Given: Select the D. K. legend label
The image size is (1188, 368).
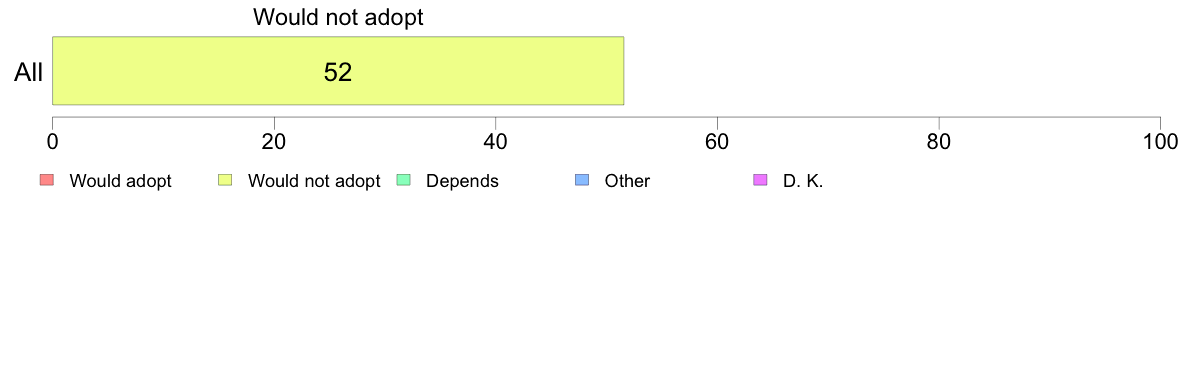Looking at the screenshot, I should 803,181.
